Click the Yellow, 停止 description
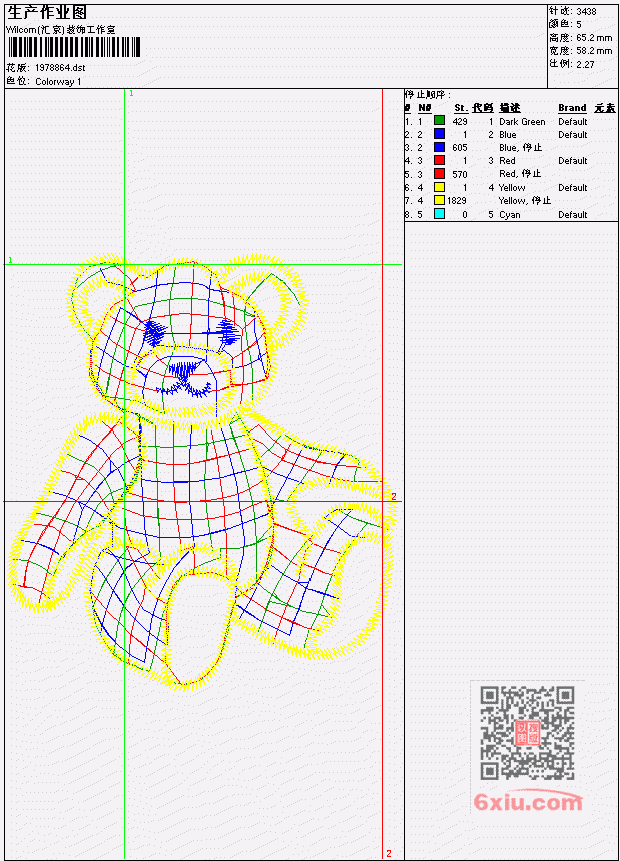The image size is (620, 861). [524, 200]
